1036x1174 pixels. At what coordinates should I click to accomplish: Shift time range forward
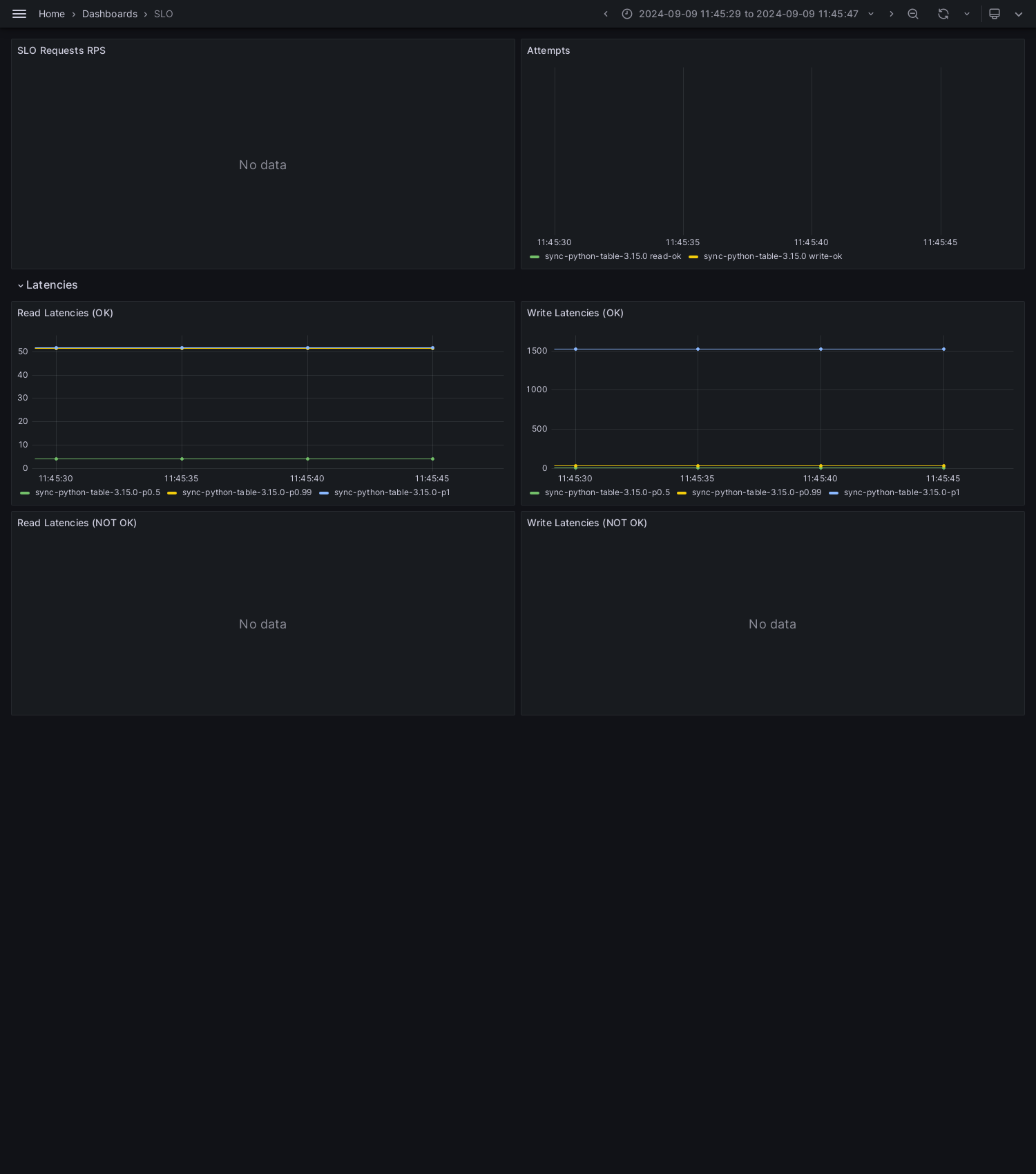[x=891, y=14]
